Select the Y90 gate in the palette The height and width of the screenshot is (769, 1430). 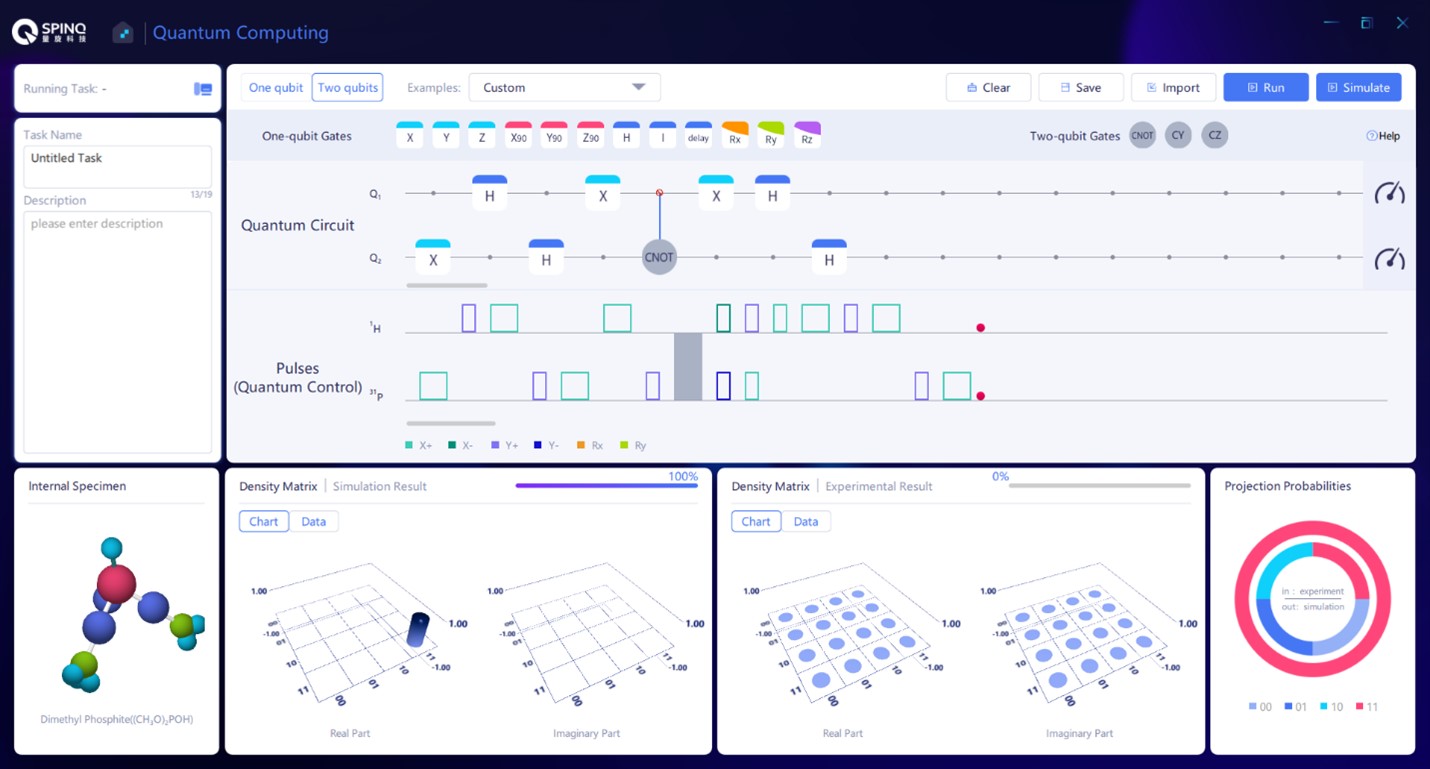pyautogui.click(x=554, y=135)
